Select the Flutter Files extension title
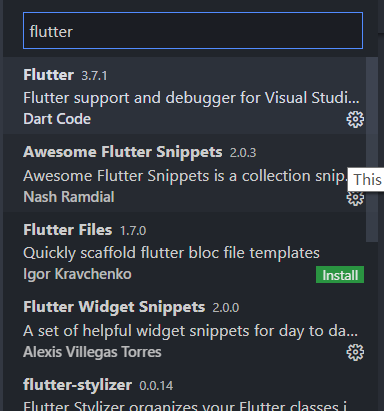Image resolution: width=384 pixels, height=411 pixels. [68, 230]
